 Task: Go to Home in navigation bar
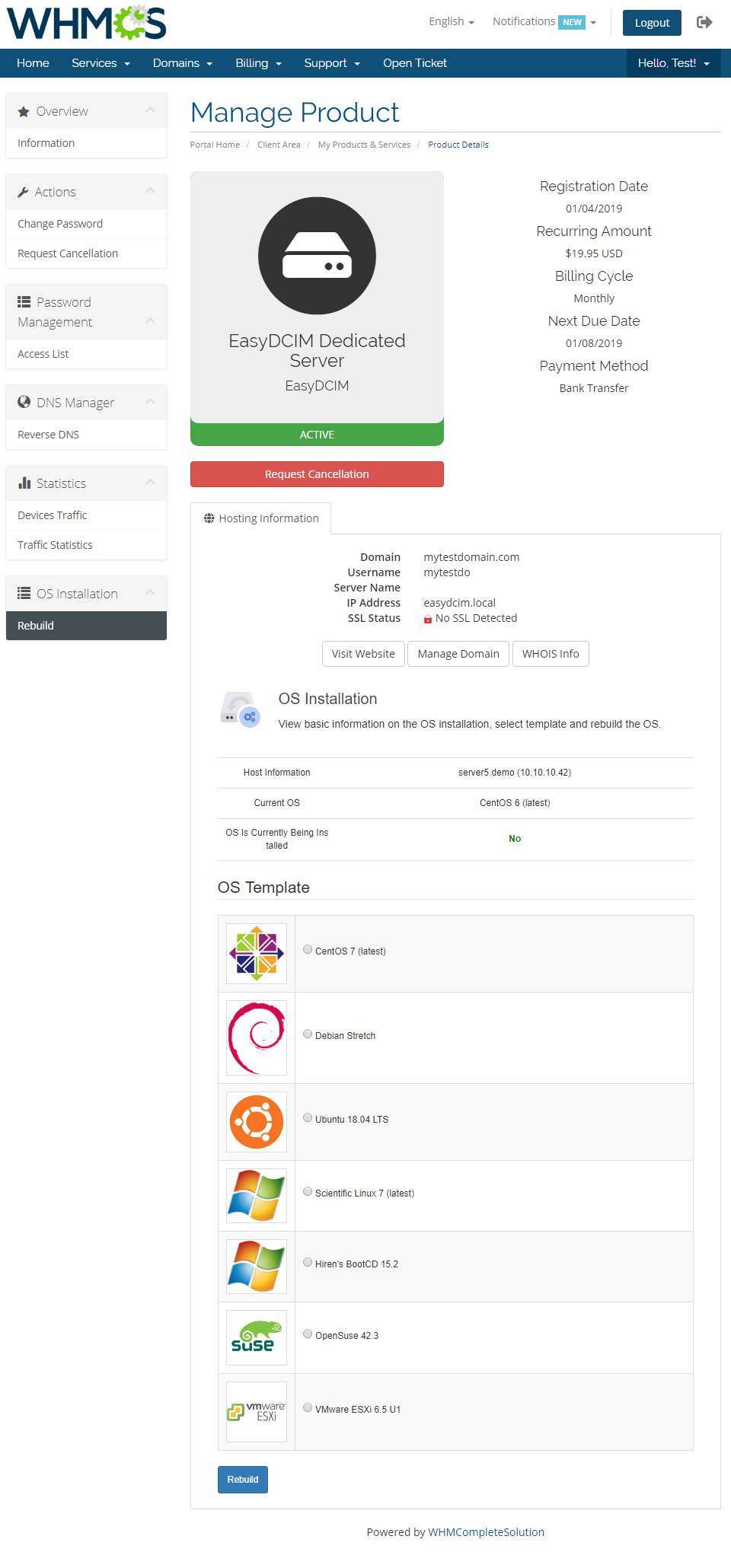click(33, 63)
